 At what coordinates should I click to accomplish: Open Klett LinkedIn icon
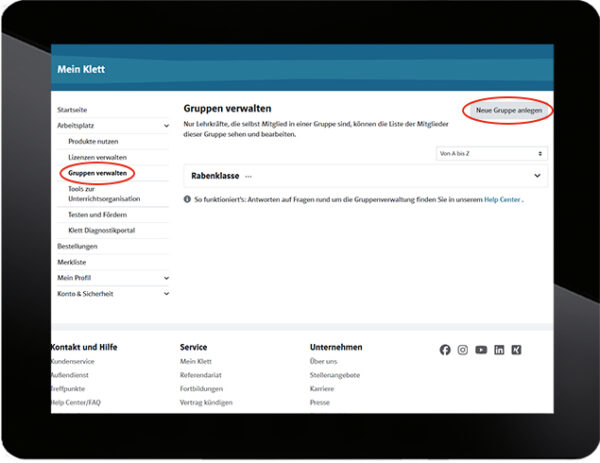[x=499, y=350]
